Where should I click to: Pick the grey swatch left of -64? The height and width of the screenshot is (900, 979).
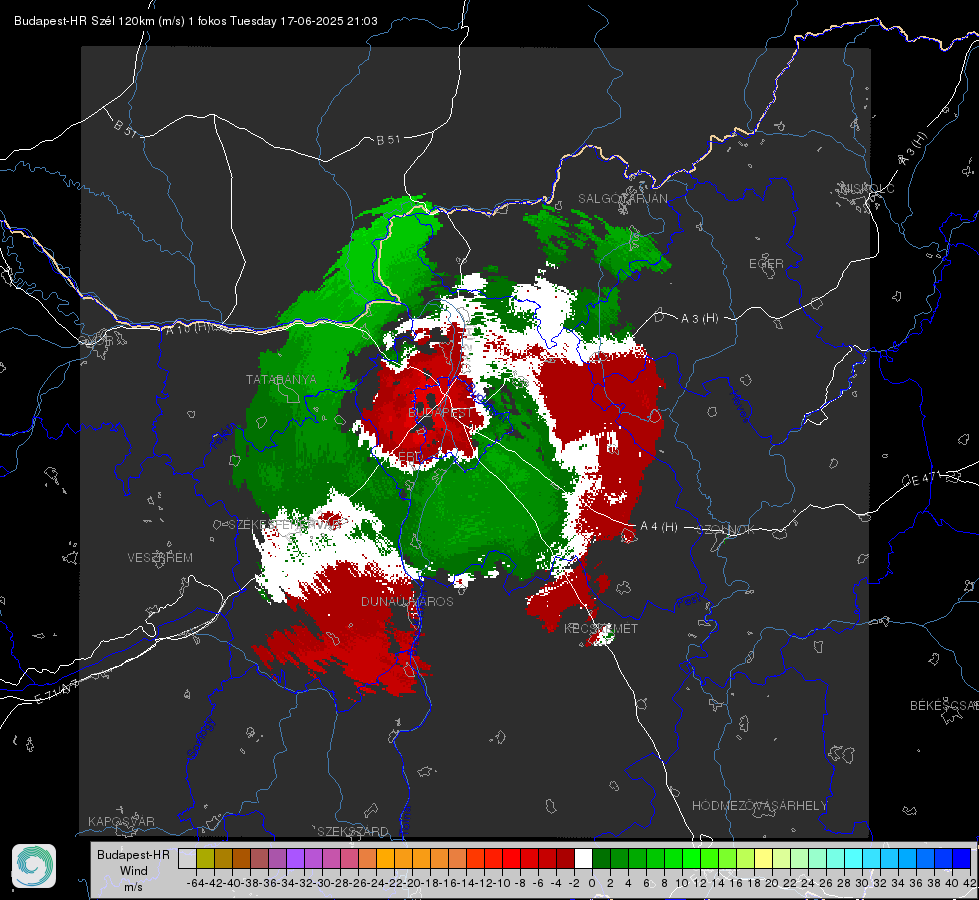[x=187, y=858]
